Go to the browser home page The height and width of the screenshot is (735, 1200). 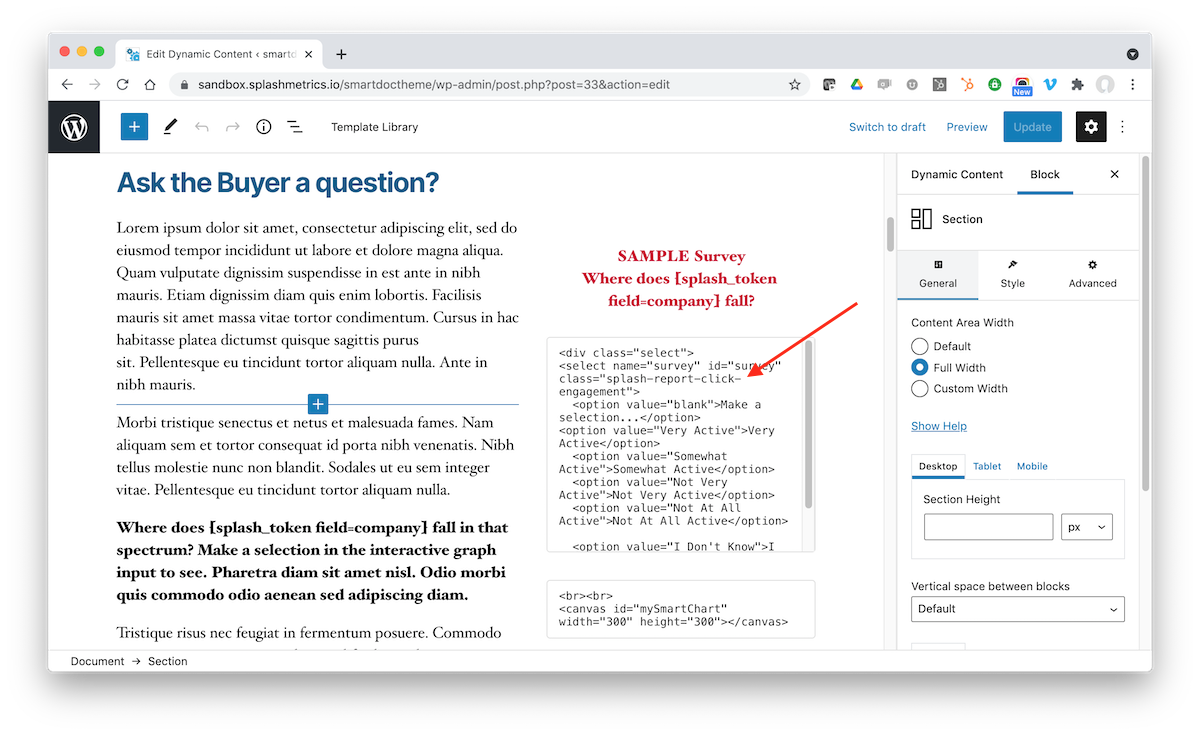pyautogui.click(x=151, y=85)
